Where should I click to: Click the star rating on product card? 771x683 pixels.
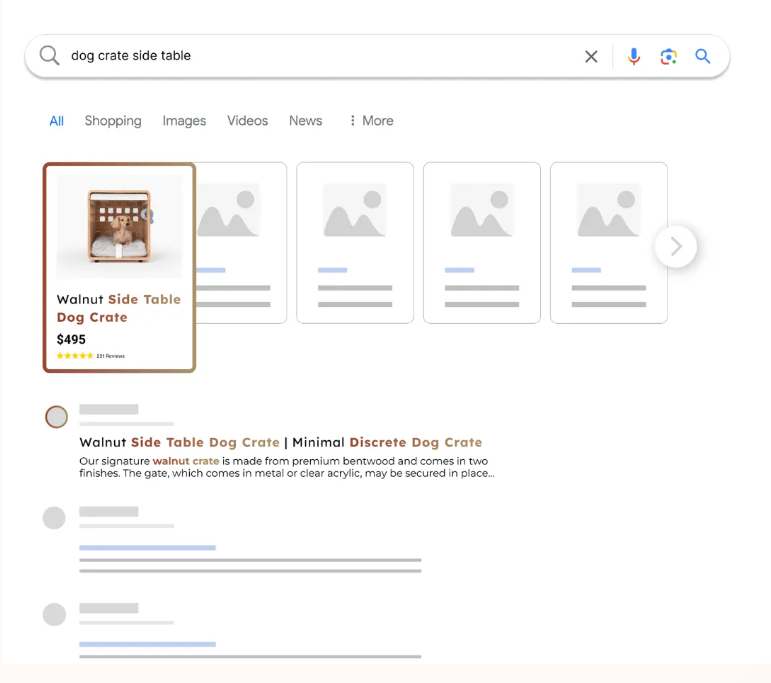75,356
